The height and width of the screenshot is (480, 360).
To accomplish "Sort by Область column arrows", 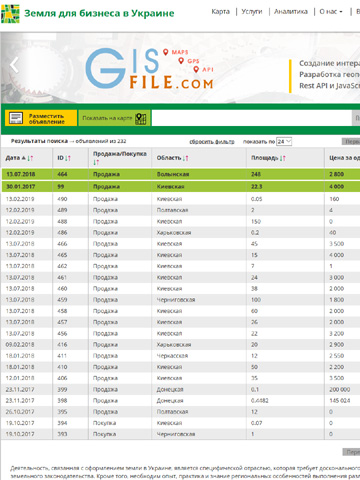I will pyautogui.click(x=185, y=158).
